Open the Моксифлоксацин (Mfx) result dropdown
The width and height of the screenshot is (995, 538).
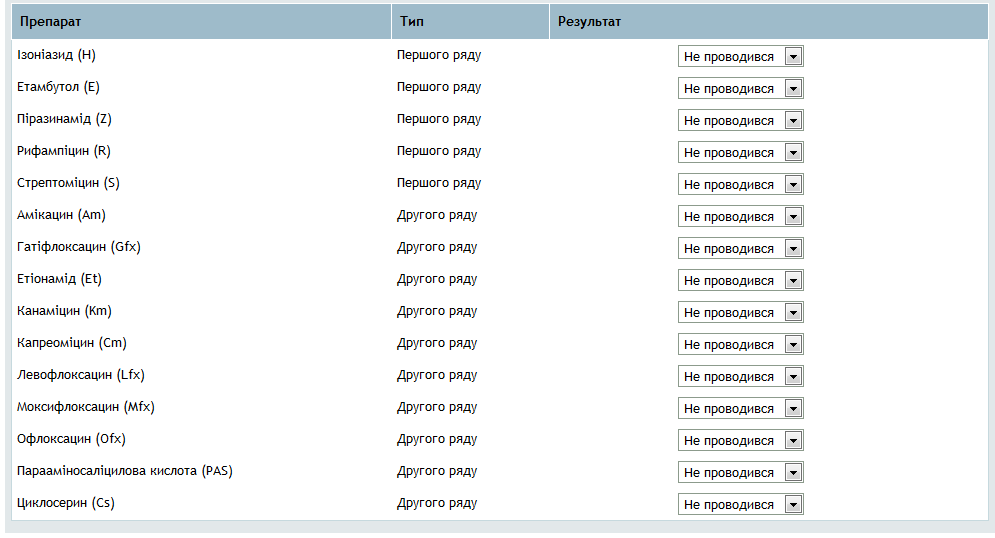pos(741,409)
